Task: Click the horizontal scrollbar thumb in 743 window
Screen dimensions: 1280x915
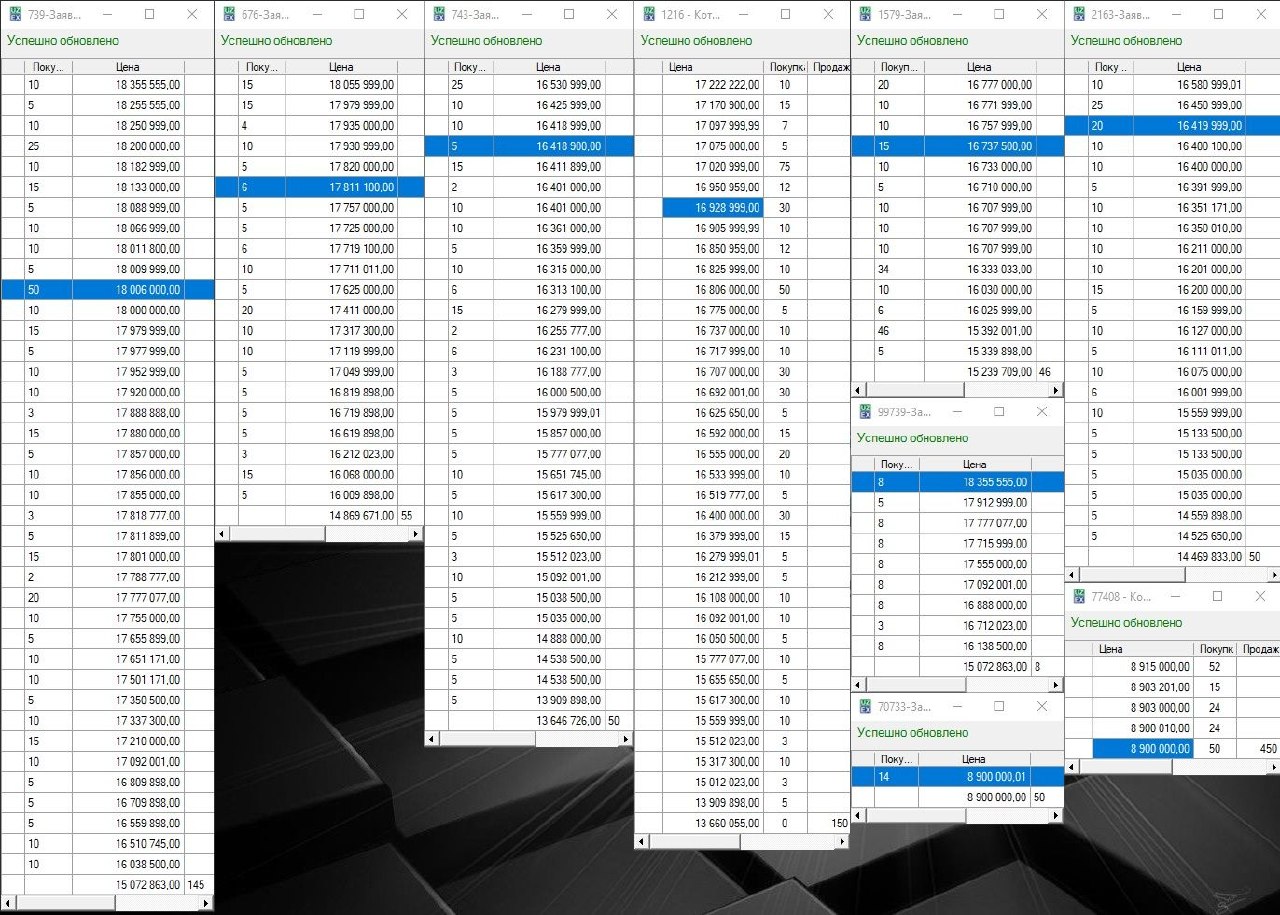Action: pos(487,739)
